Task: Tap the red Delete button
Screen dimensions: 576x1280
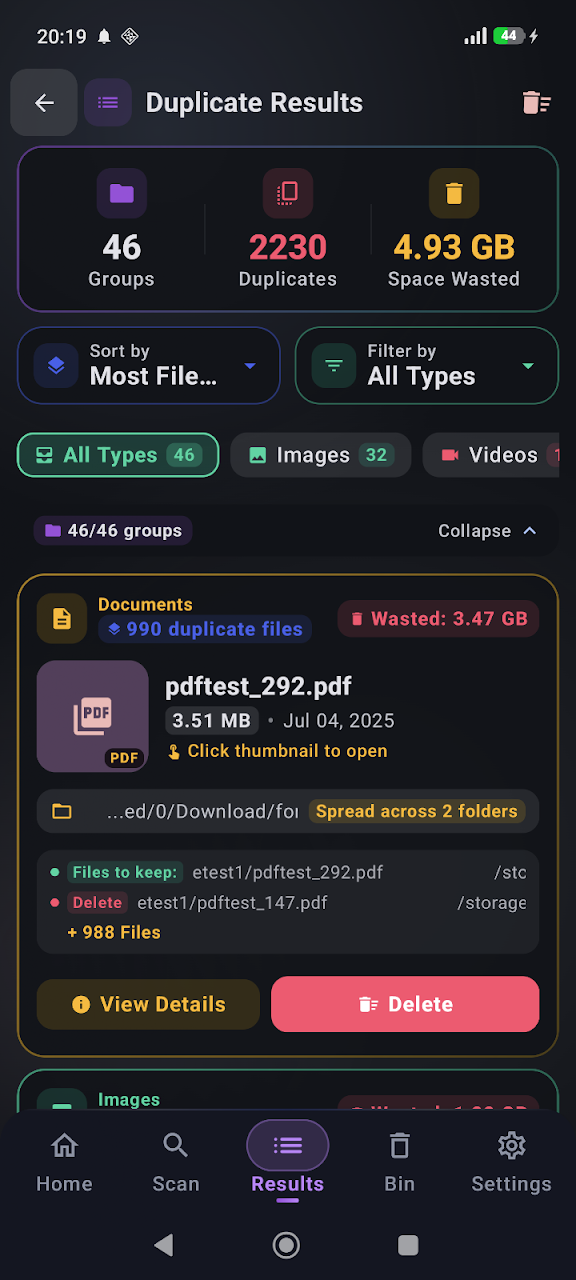Action: (x=405, y=1004)
